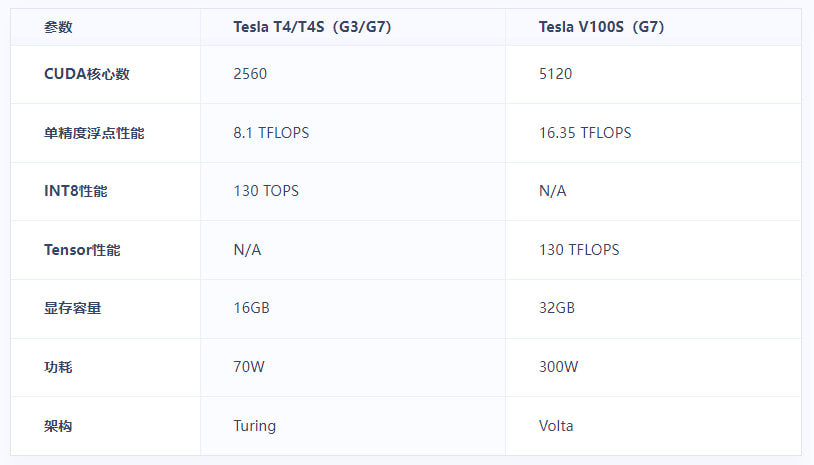Select the Tesla T4/T4S（G3/G7） column header
The image size is (814, 465).
tap(311, 28)
